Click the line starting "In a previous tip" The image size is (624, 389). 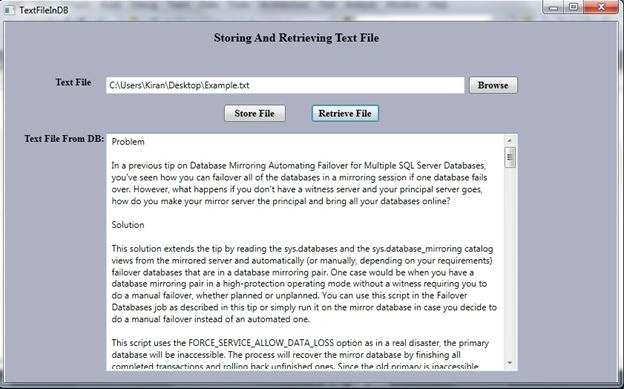pyautogui.click(x=298, y=165)
